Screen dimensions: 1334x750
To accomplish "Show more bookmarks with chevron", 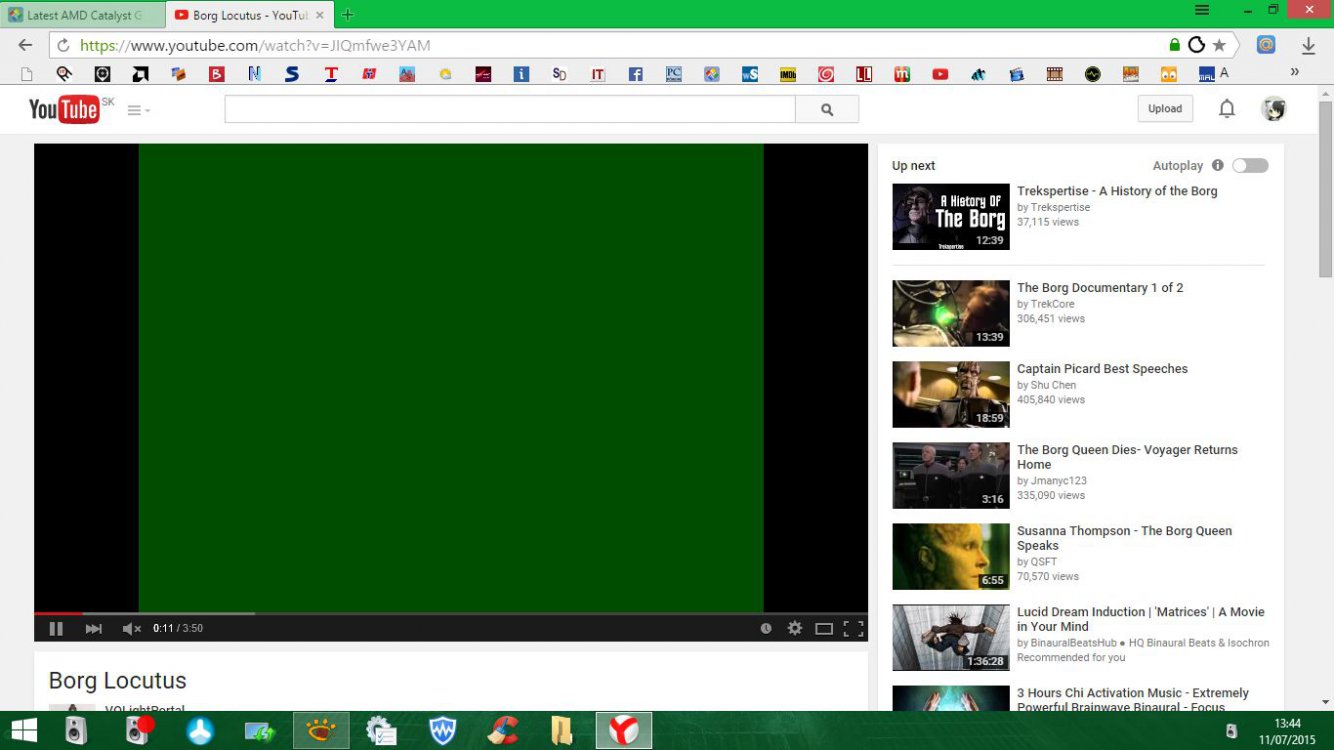I will [x=1295, y=72].
